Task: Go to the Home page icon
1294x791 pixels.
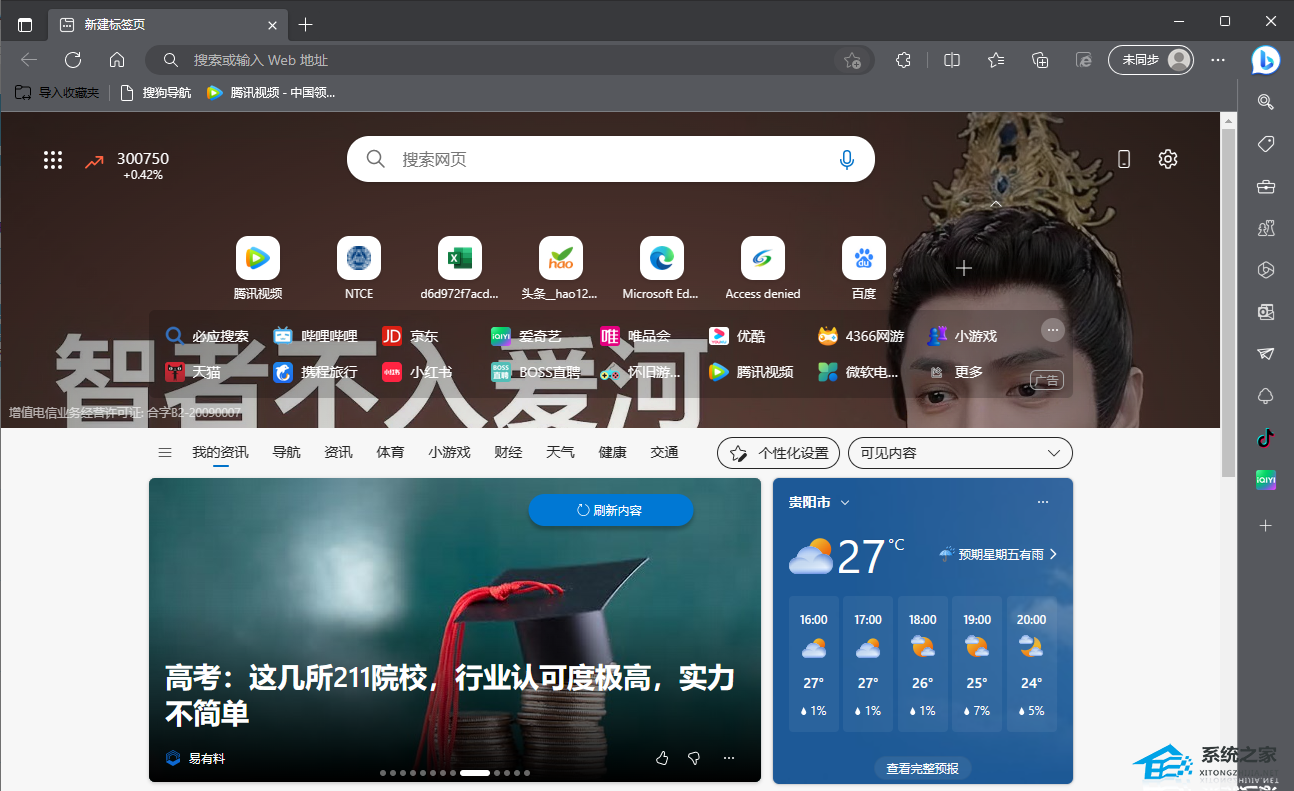Action: (117, 60)
